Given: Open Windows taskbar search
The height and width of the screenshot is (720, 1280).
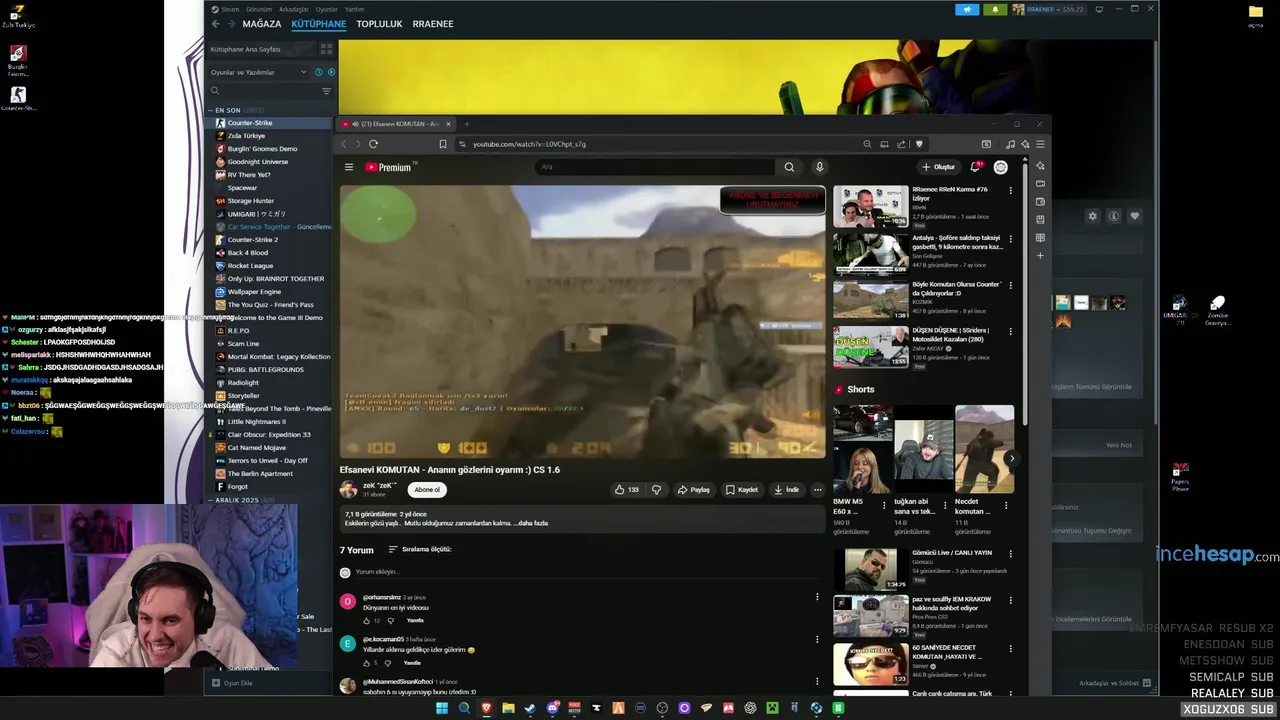Looking at the screenshot, I should pos(464,708).
